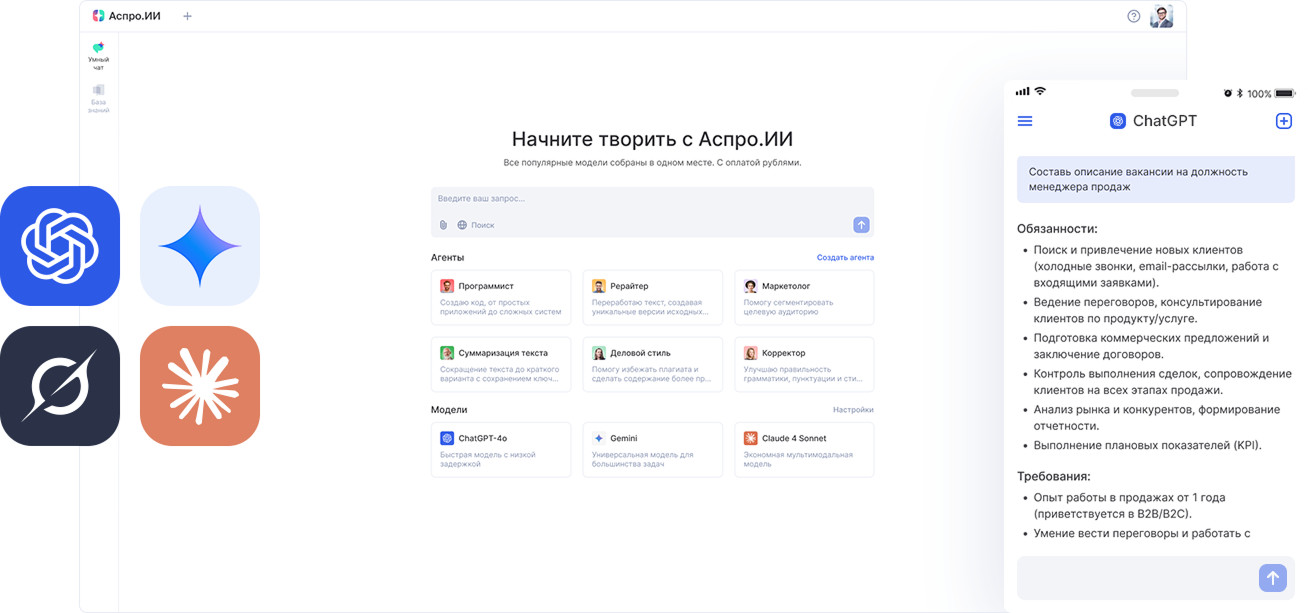This screenshot has height=613, width=1308.
Task: Click the Создать агента link
Action: (845, 258)
